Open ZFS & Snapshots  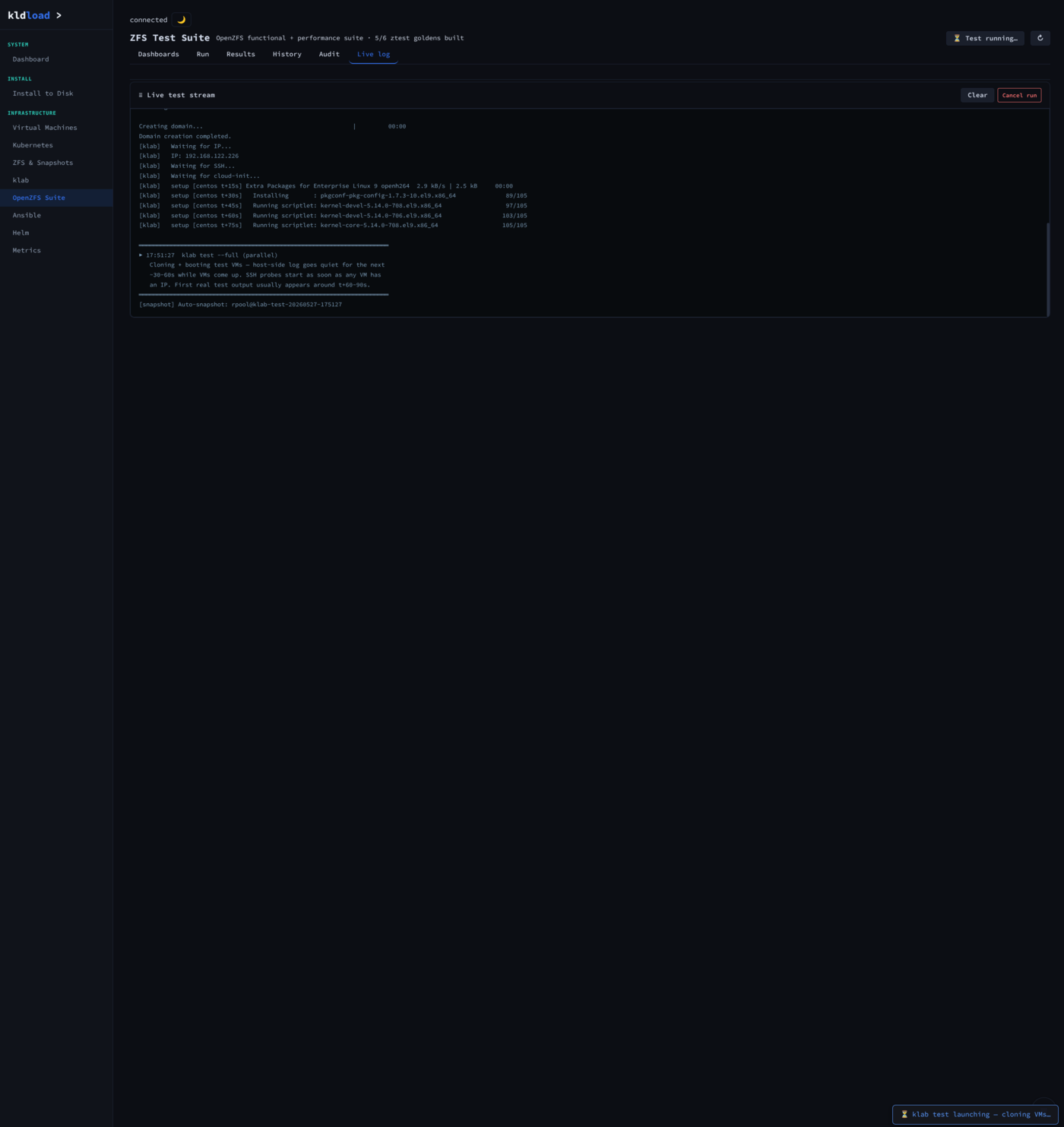tap(56, 163)
